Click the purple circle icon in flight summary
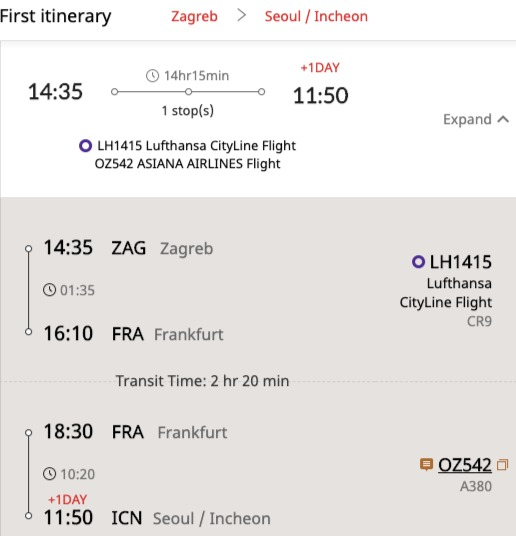 tap(85, 146)
